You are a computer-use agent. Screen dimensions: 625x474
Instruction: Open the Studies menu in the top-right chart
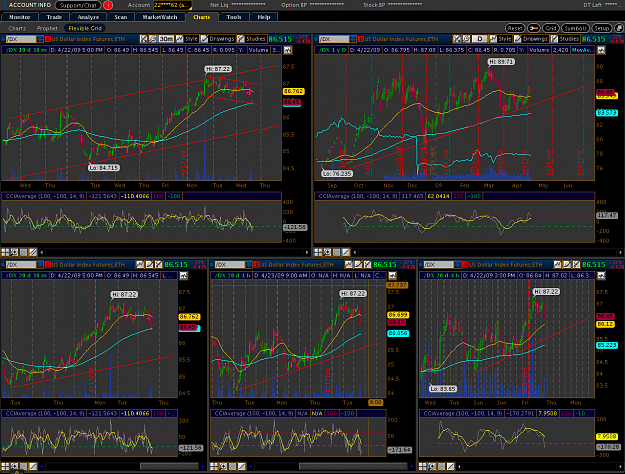coord(564,39)
